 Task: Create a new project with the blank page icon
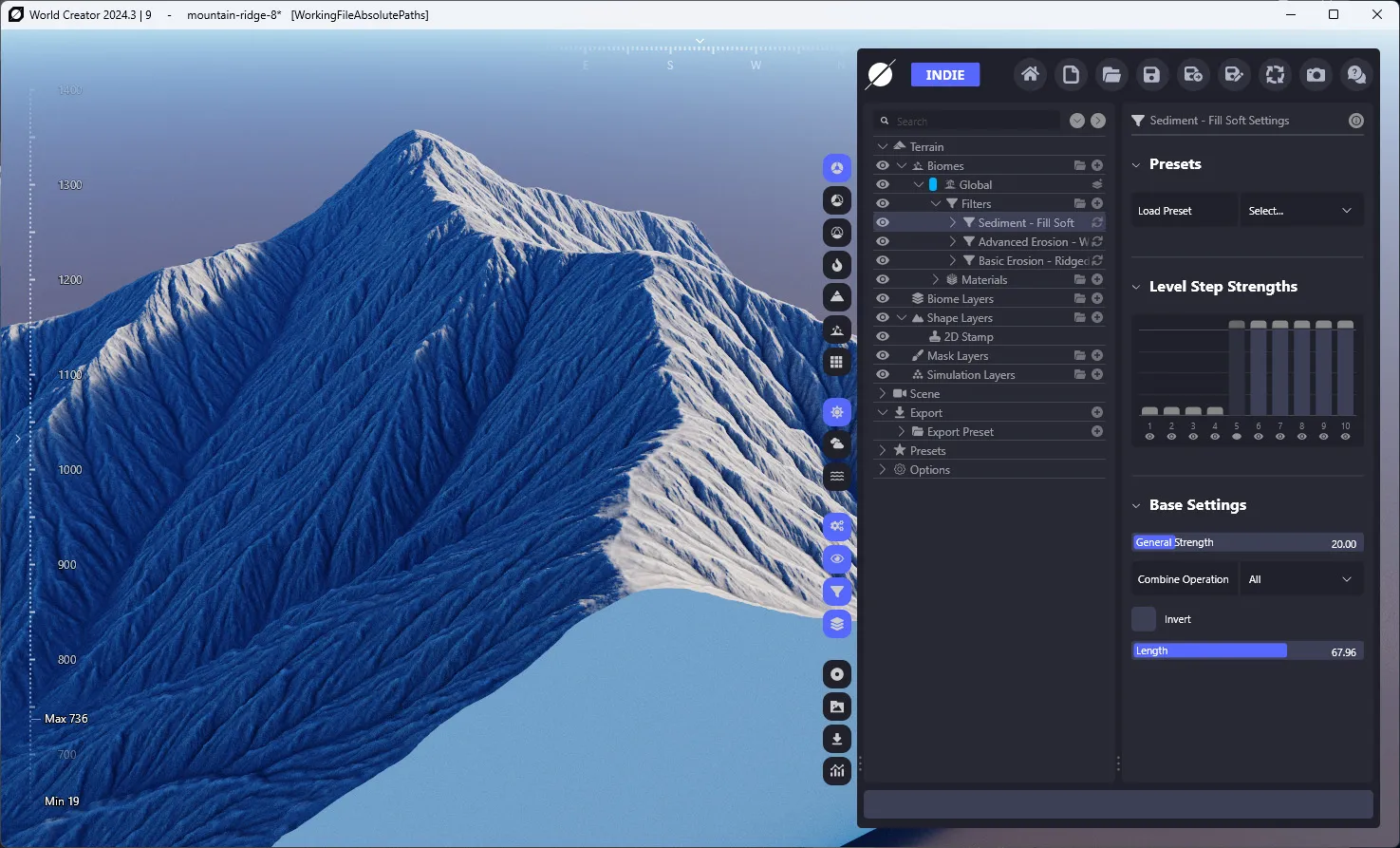[1071, 75]
